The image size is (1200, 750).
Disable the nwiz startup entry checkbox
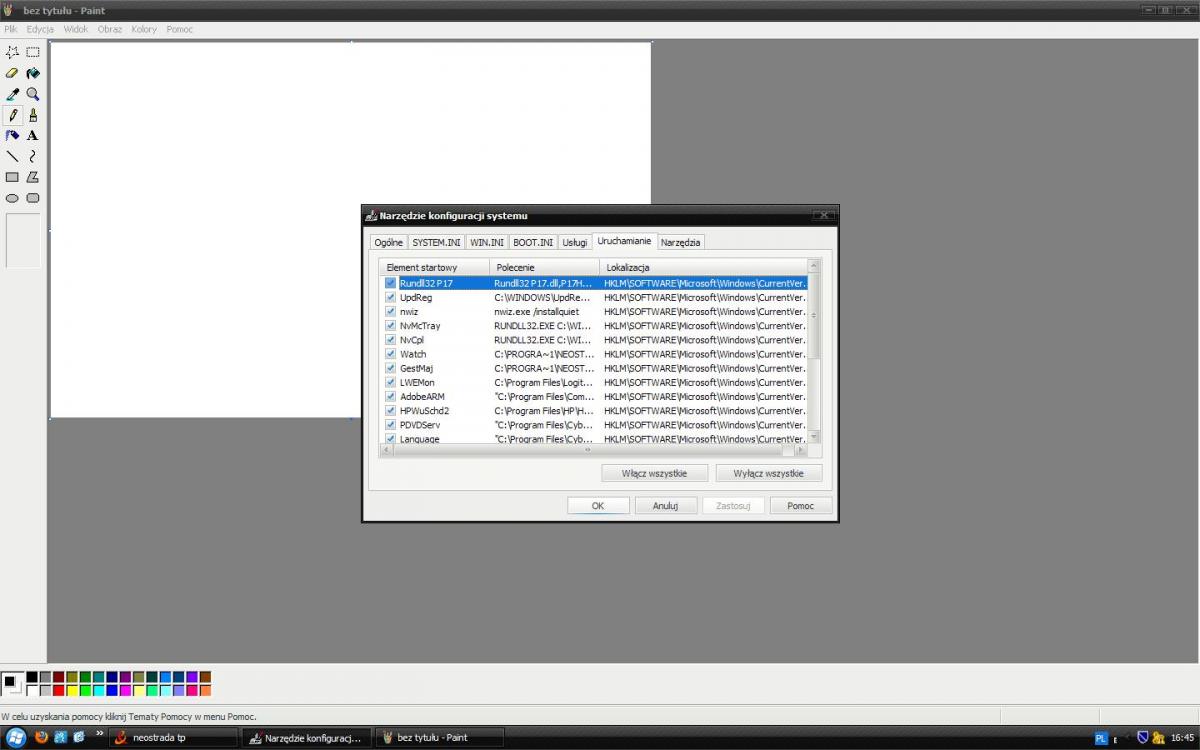click(x=390, y=311)
